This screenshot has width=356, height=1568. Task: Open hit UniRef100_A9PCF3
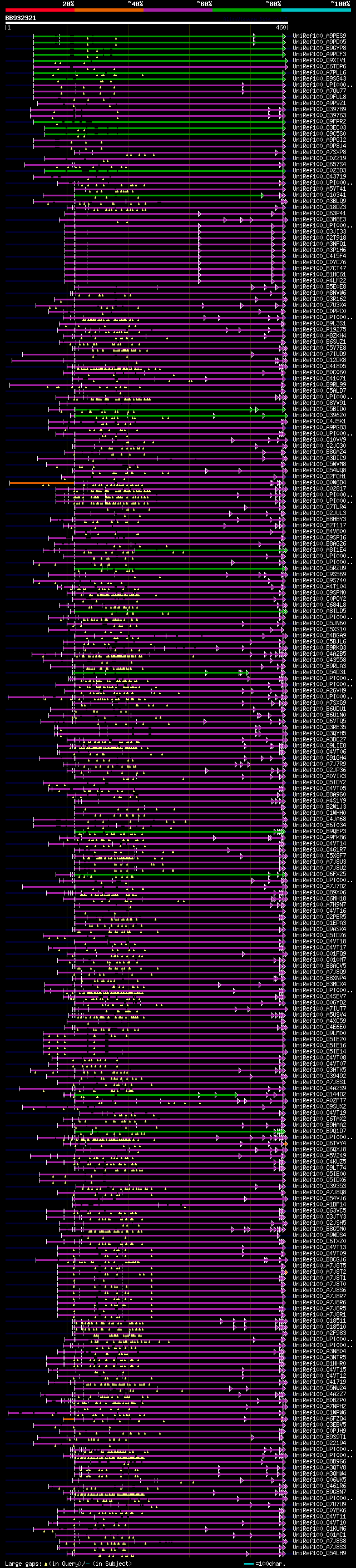[x=319, y=54]
